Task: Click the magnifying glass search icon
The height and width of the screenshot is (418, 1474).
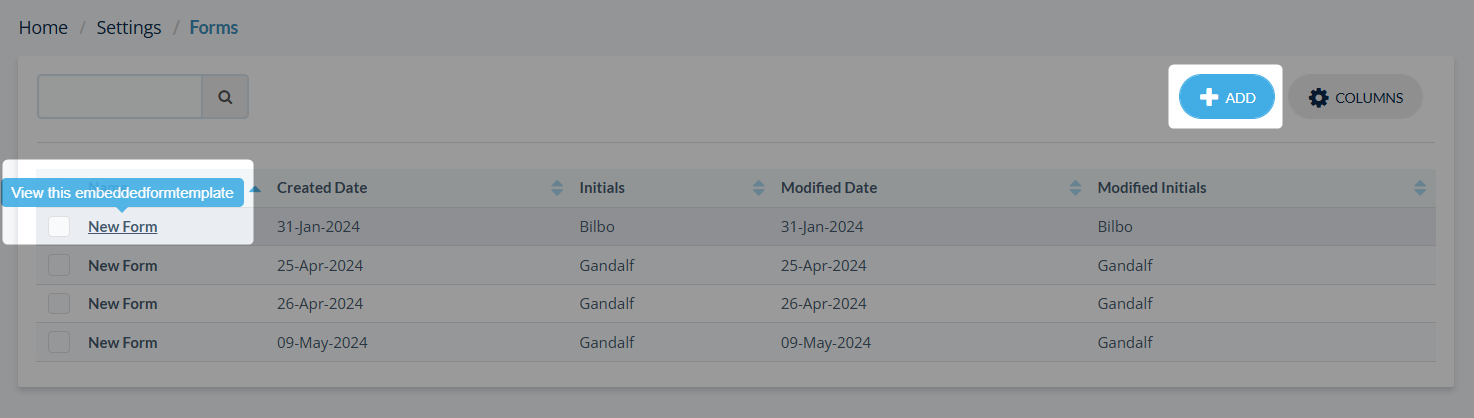Action: point(225,97)
